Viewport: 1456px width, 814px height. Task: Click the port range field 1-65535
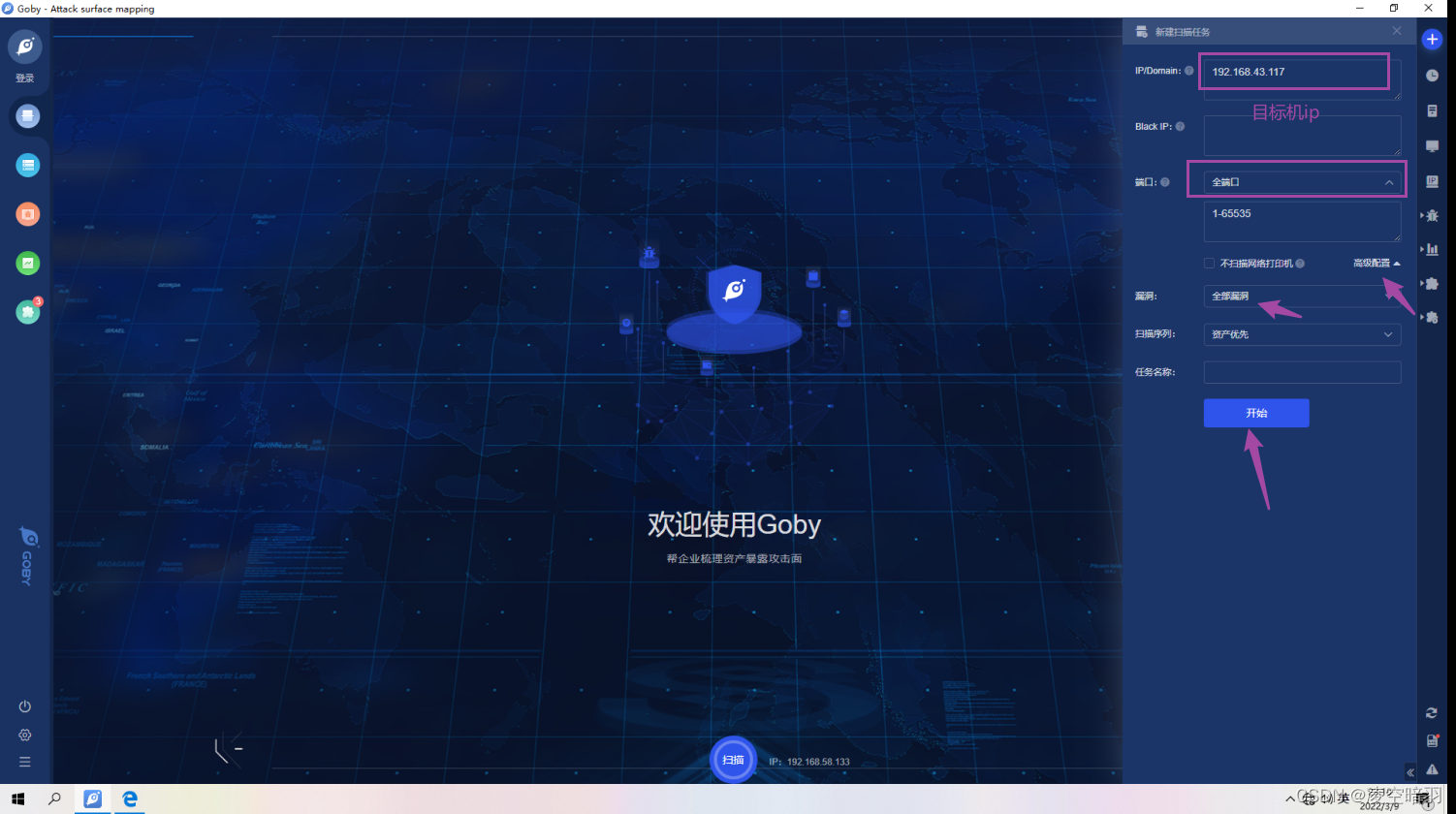(1302, 222)
